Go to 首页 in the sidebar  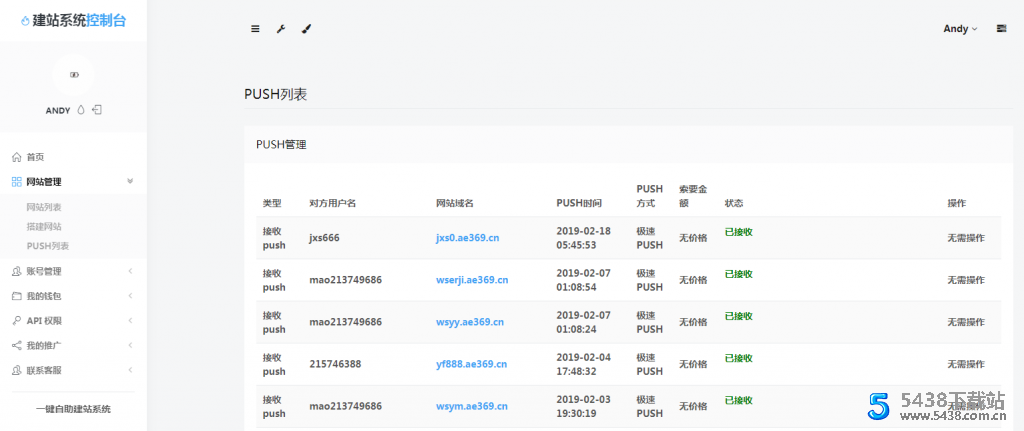35,157
